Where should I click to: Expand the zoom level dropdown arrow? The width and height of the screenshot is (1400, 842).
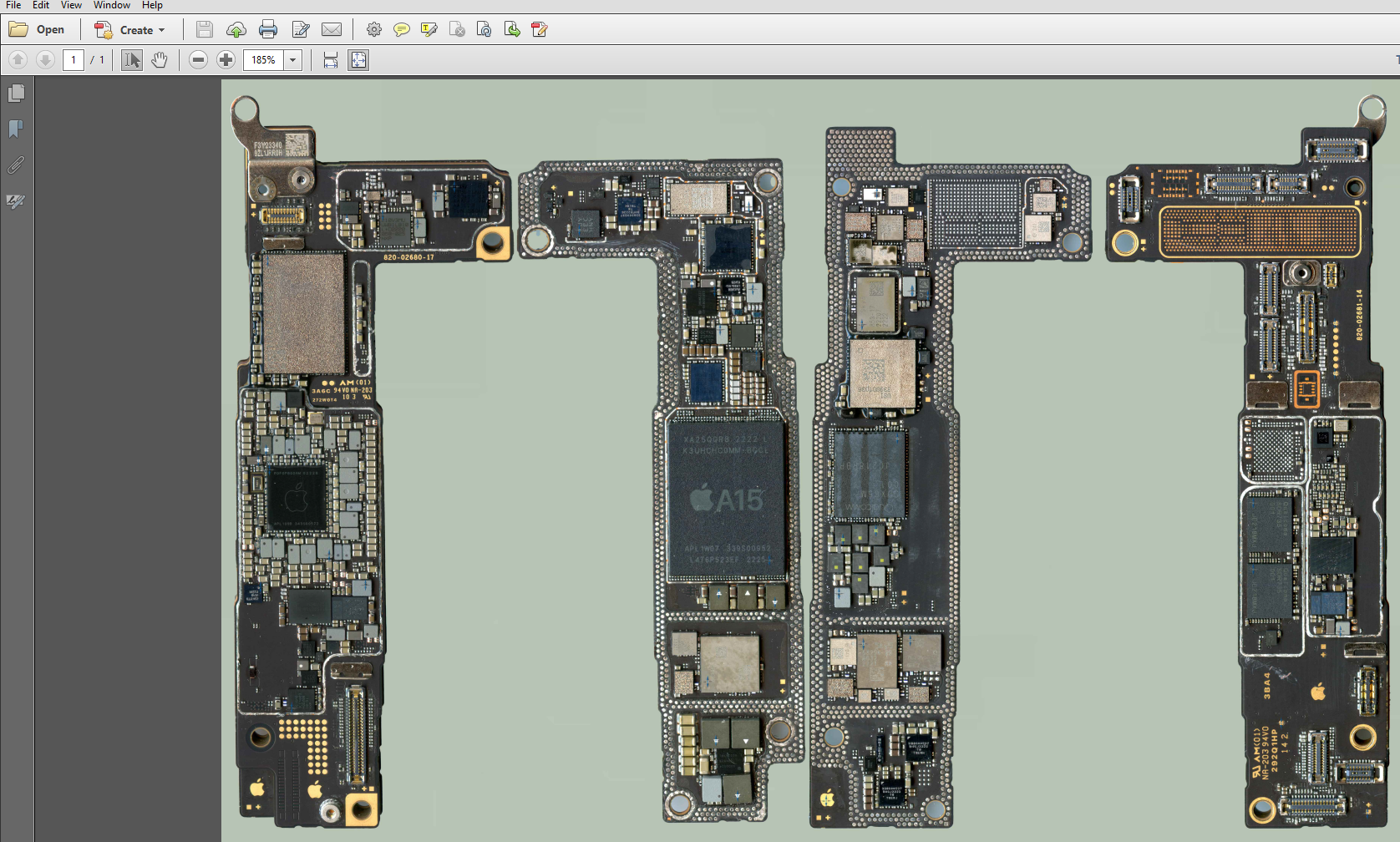293,60
